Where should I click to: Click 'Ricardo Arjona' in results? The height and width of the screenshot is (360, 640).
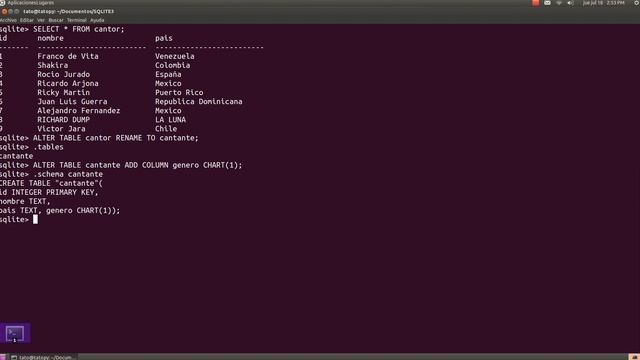[x=68, y=83]
